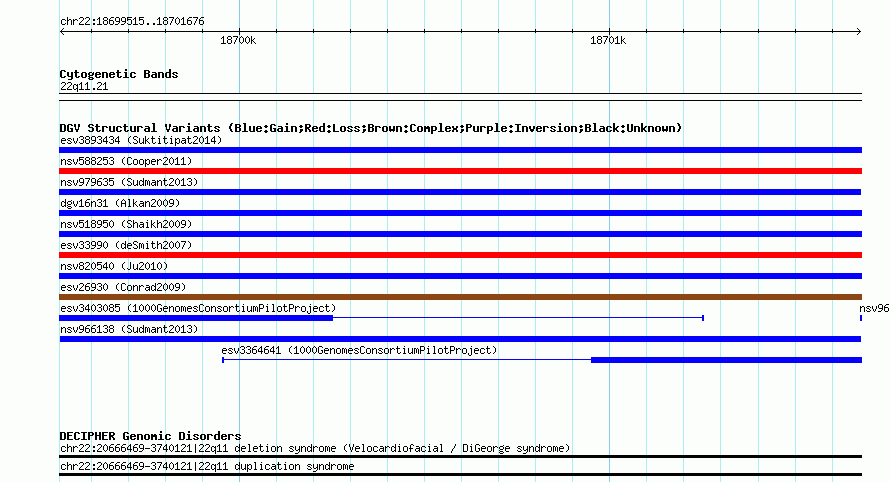Click the 18701k ruler tick label
890x482 pixels.
[x=608, y=40]
